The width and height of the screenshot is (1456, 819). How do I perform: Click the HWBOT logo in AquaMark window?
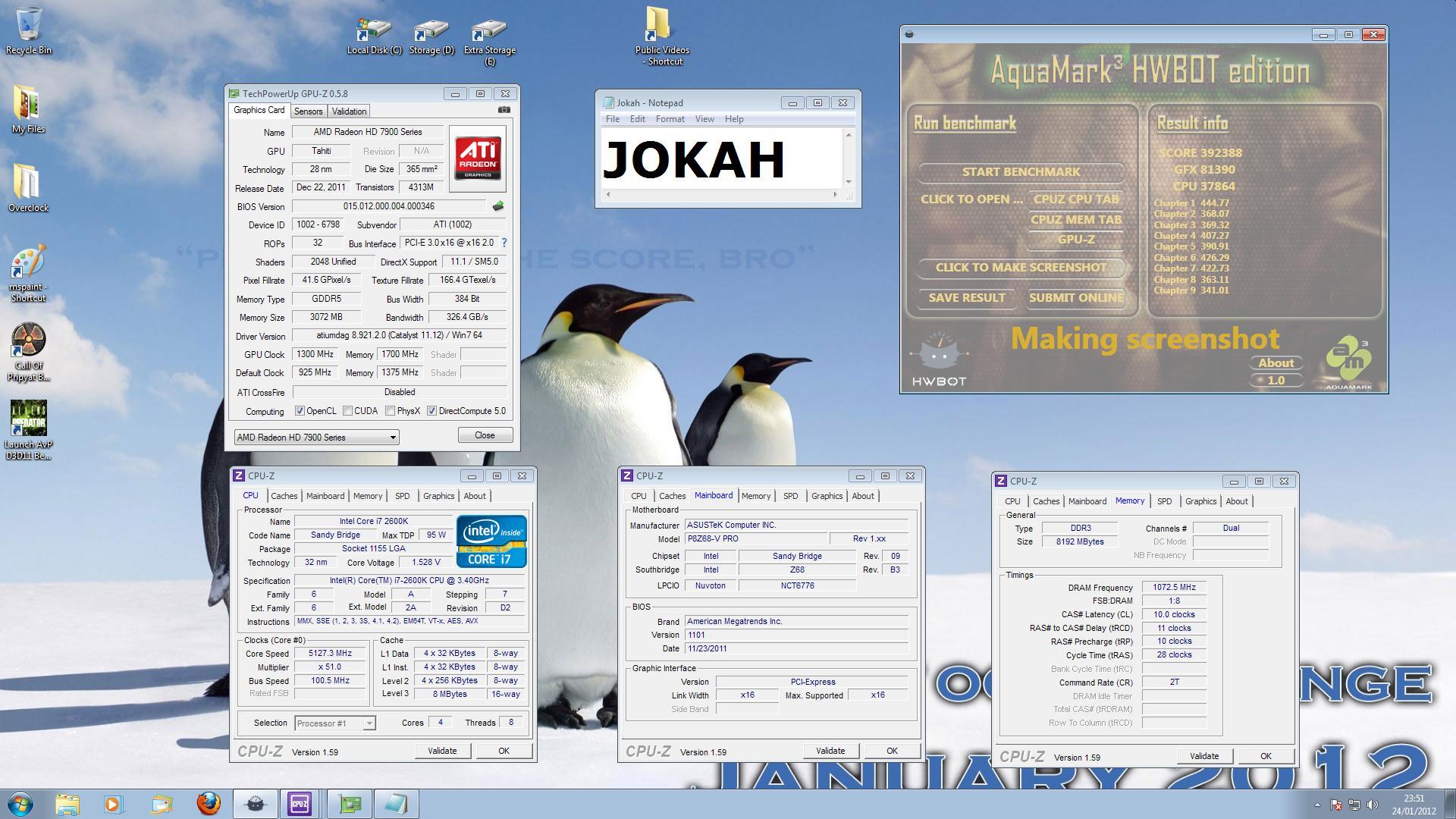[939, 360]
